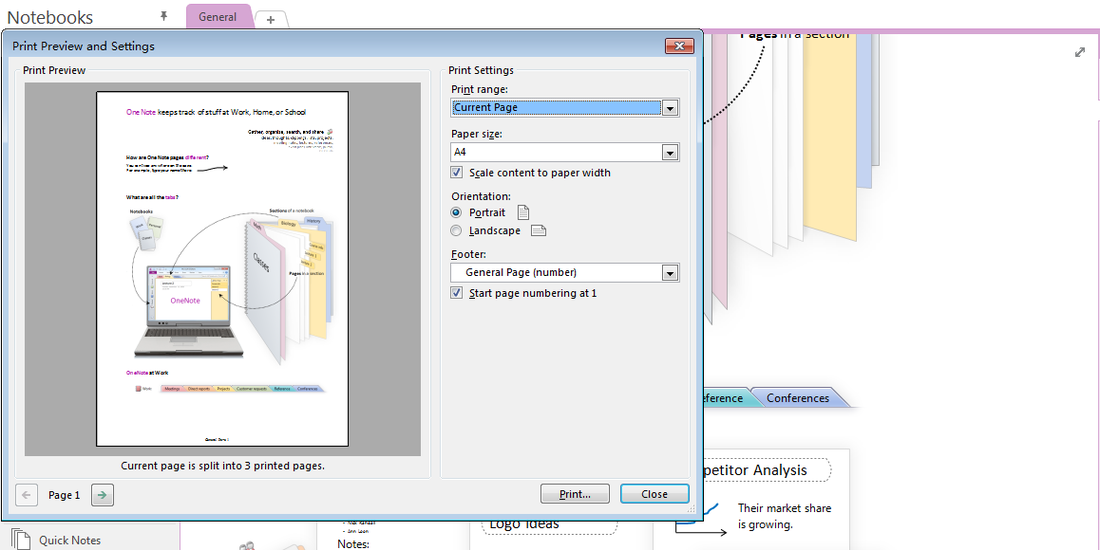Click the Print... button

(x=575, y=494)
